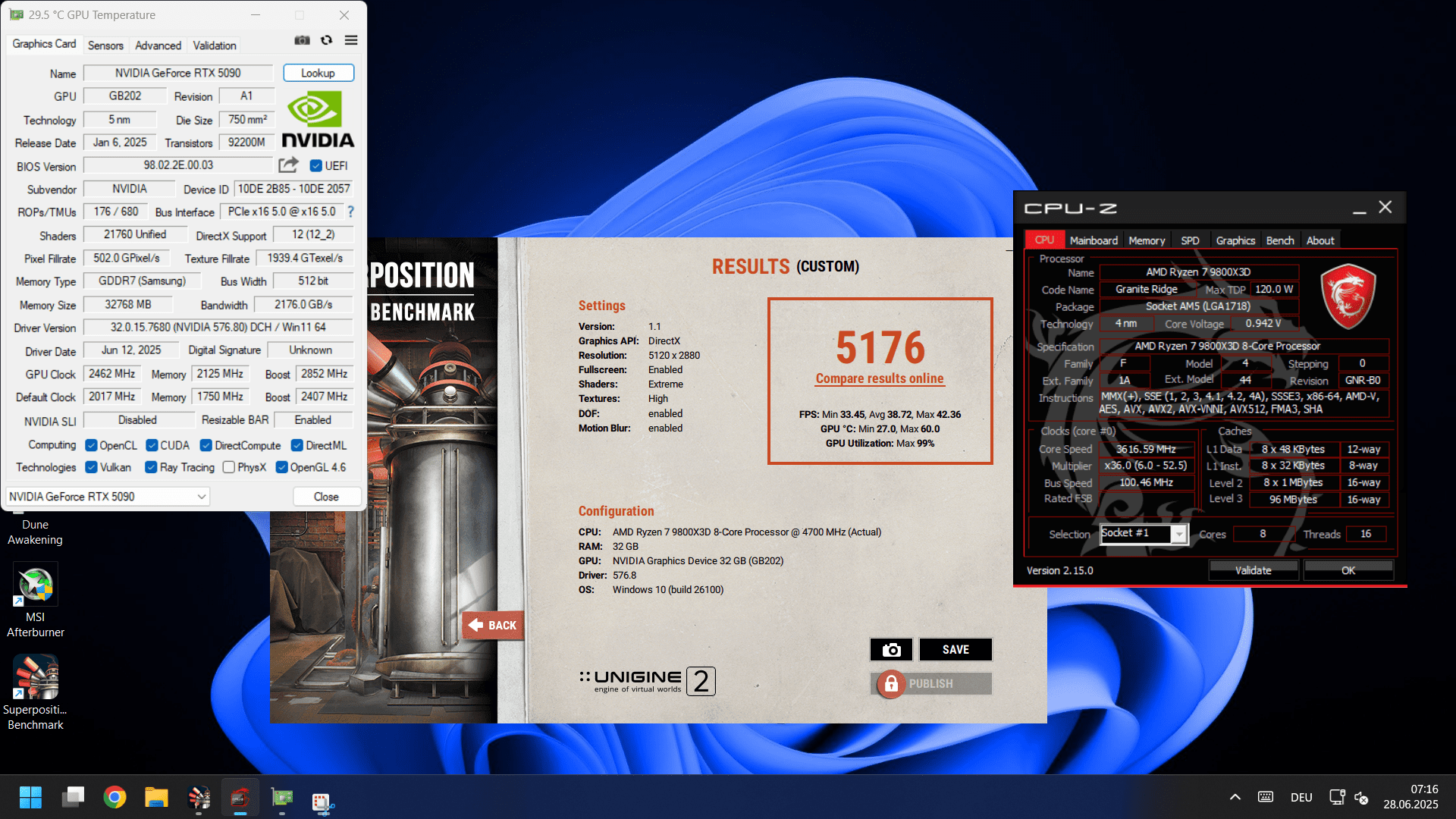Image resolution: width=1456 pixels, height=819 pixels.
Task: Click the BACK arrow button
Action: click(x=493, y=626)
